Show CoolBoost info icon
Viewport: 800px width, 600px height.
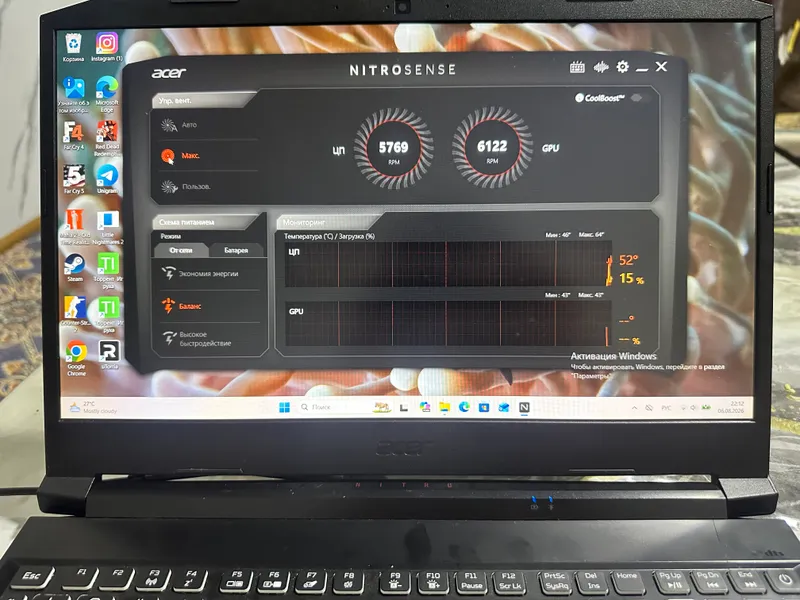coord(579,97)
